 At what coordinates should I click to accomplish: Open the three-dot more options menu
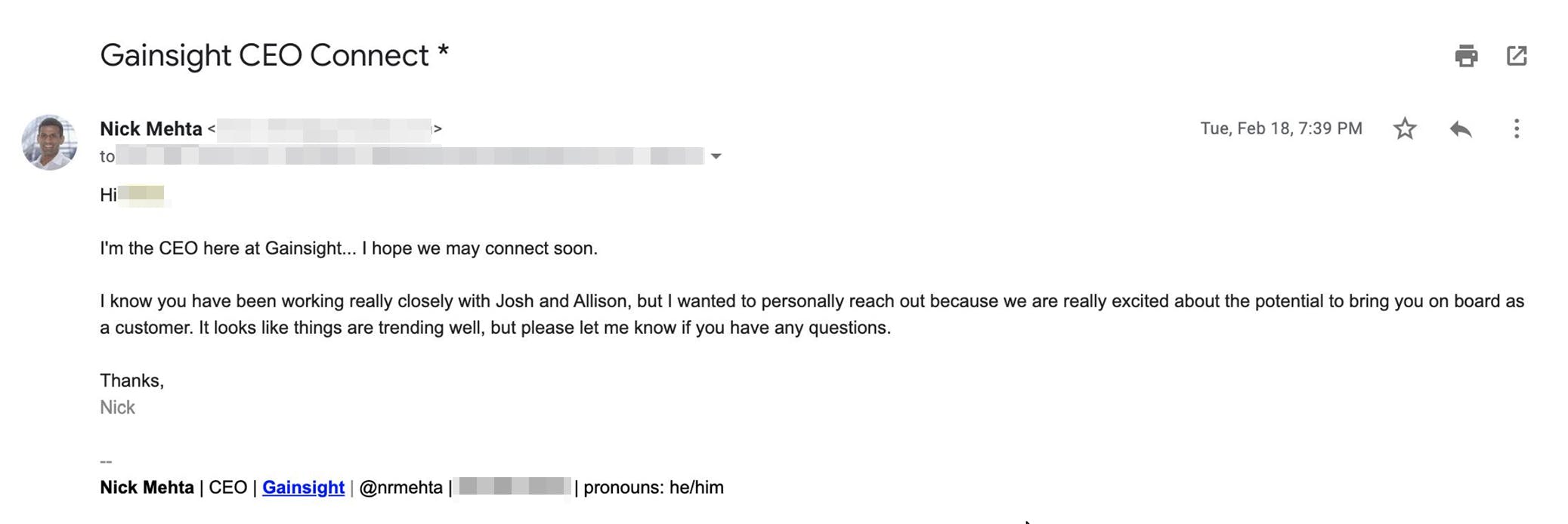coord(1517,128)
